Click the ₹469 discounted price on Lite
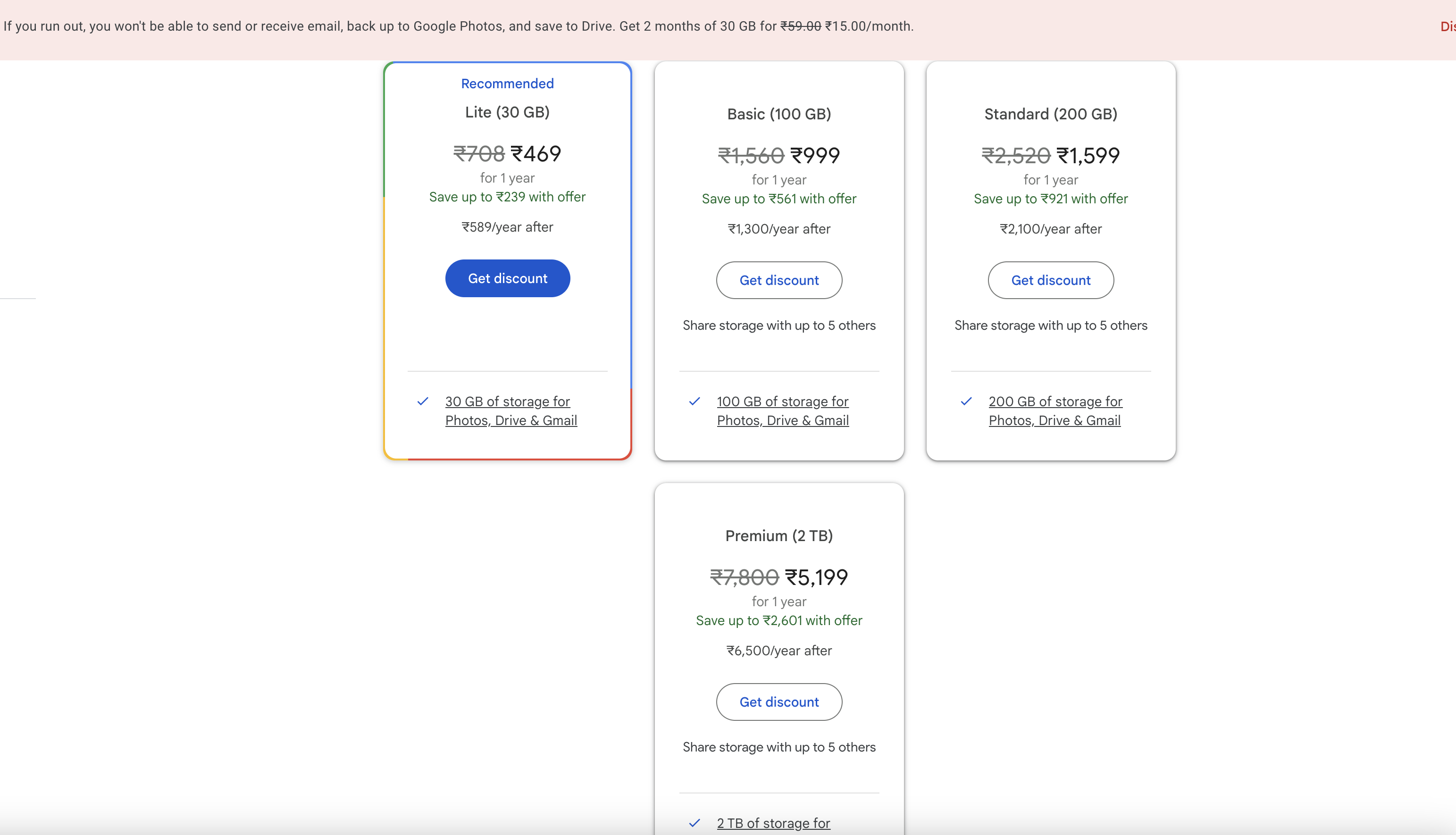The height and width of the screenshot is (835, 1456). [536, 154]
